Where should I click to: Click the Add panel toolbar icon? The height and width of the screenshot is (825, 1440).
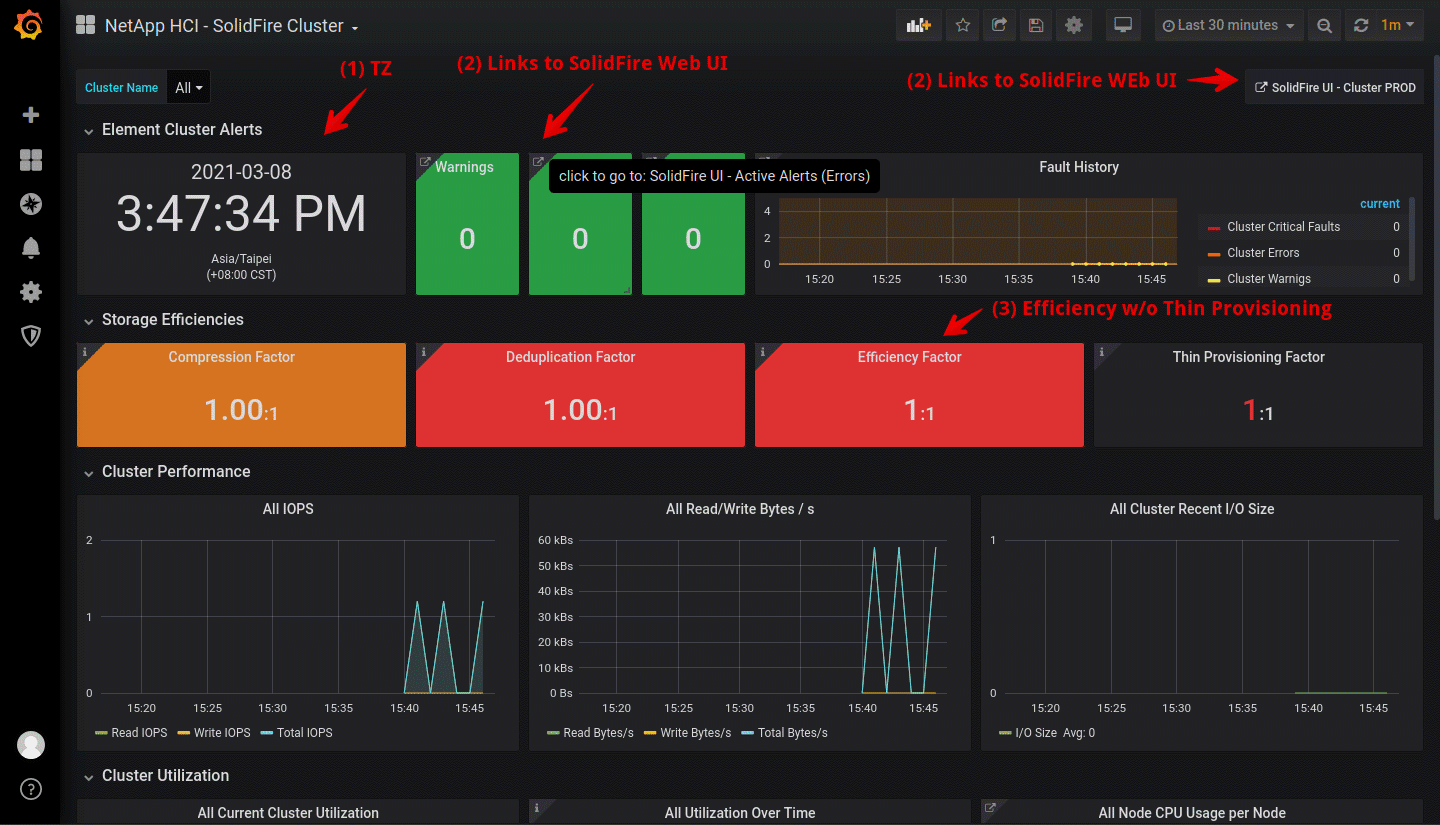918,25
